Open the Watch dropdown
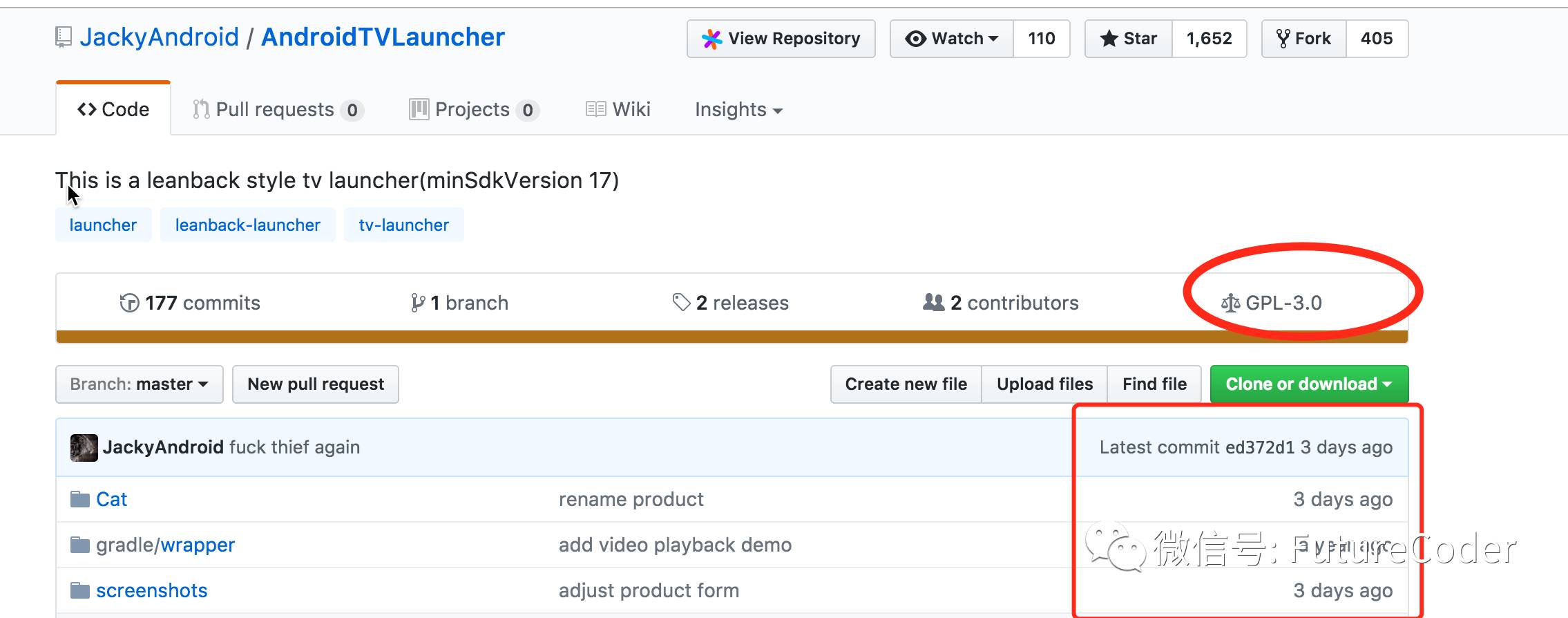This screenshot has height=618, width=1568. 952,39
